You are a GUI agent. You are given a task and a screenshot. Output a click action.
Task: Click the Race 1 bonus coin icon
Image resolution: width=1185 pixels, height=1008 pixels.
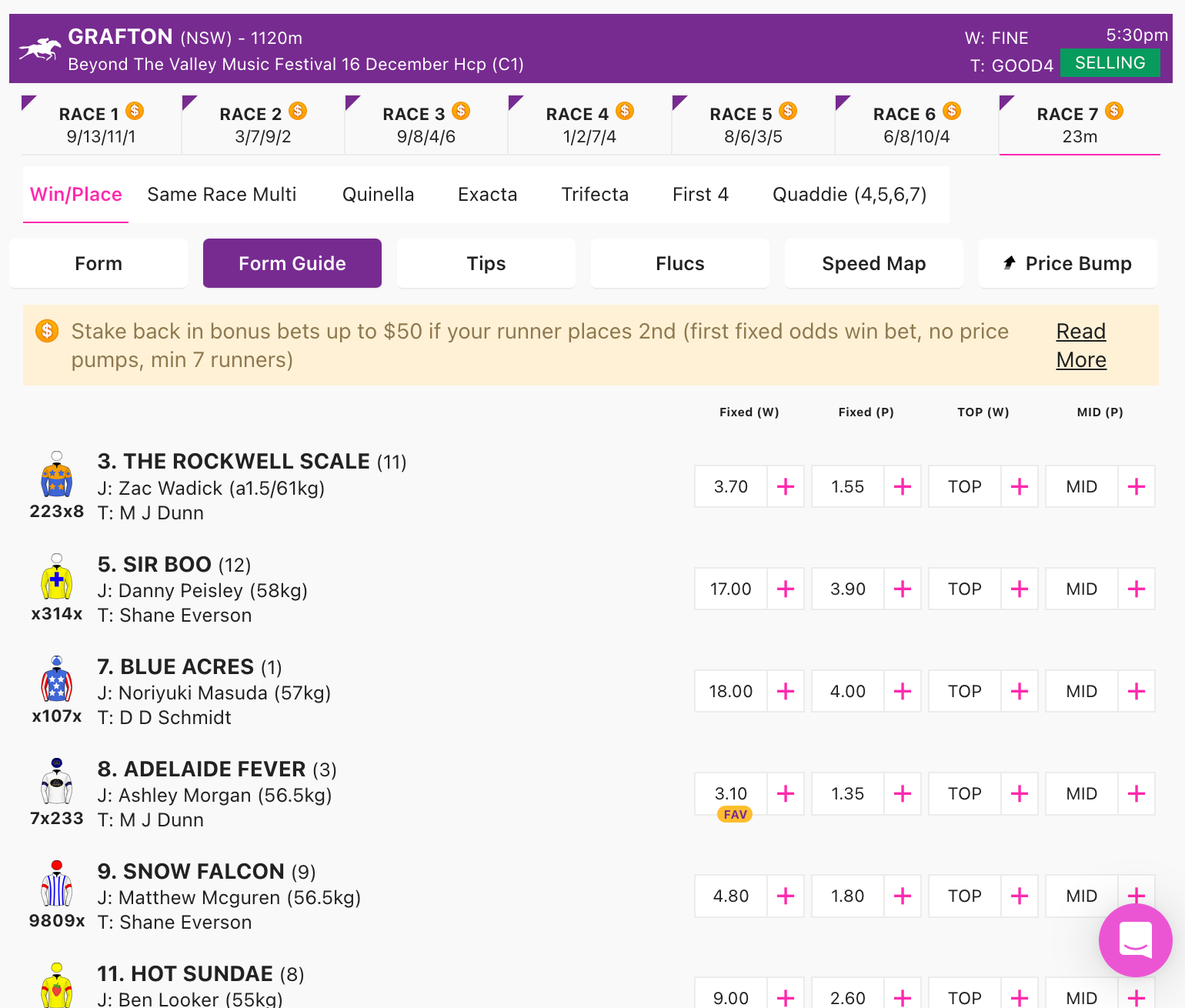[x=135, y=111]
